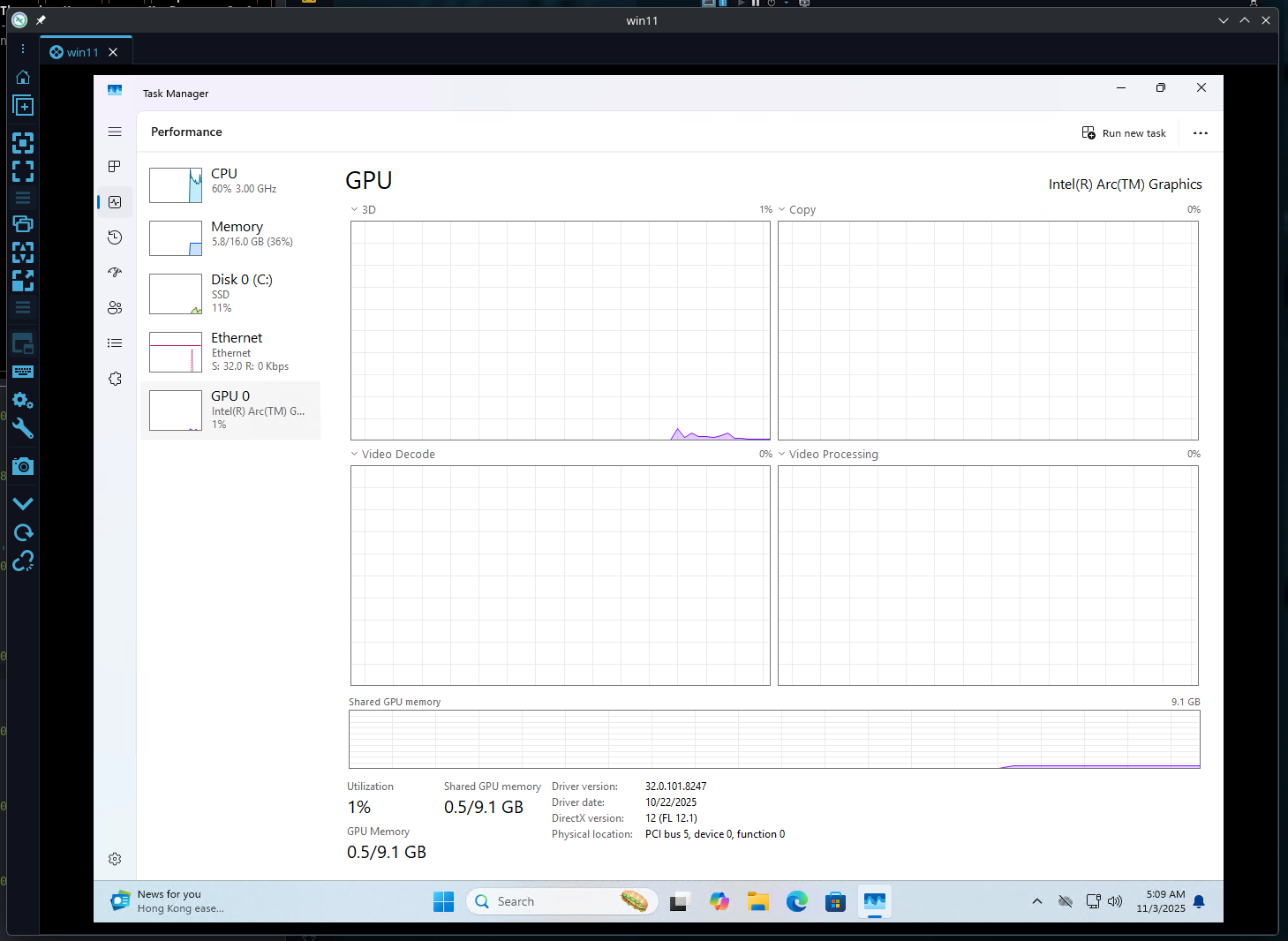The image size is (1288, 941).
Task: Open the Details list icon in sidebar
Action: (115, 343)
